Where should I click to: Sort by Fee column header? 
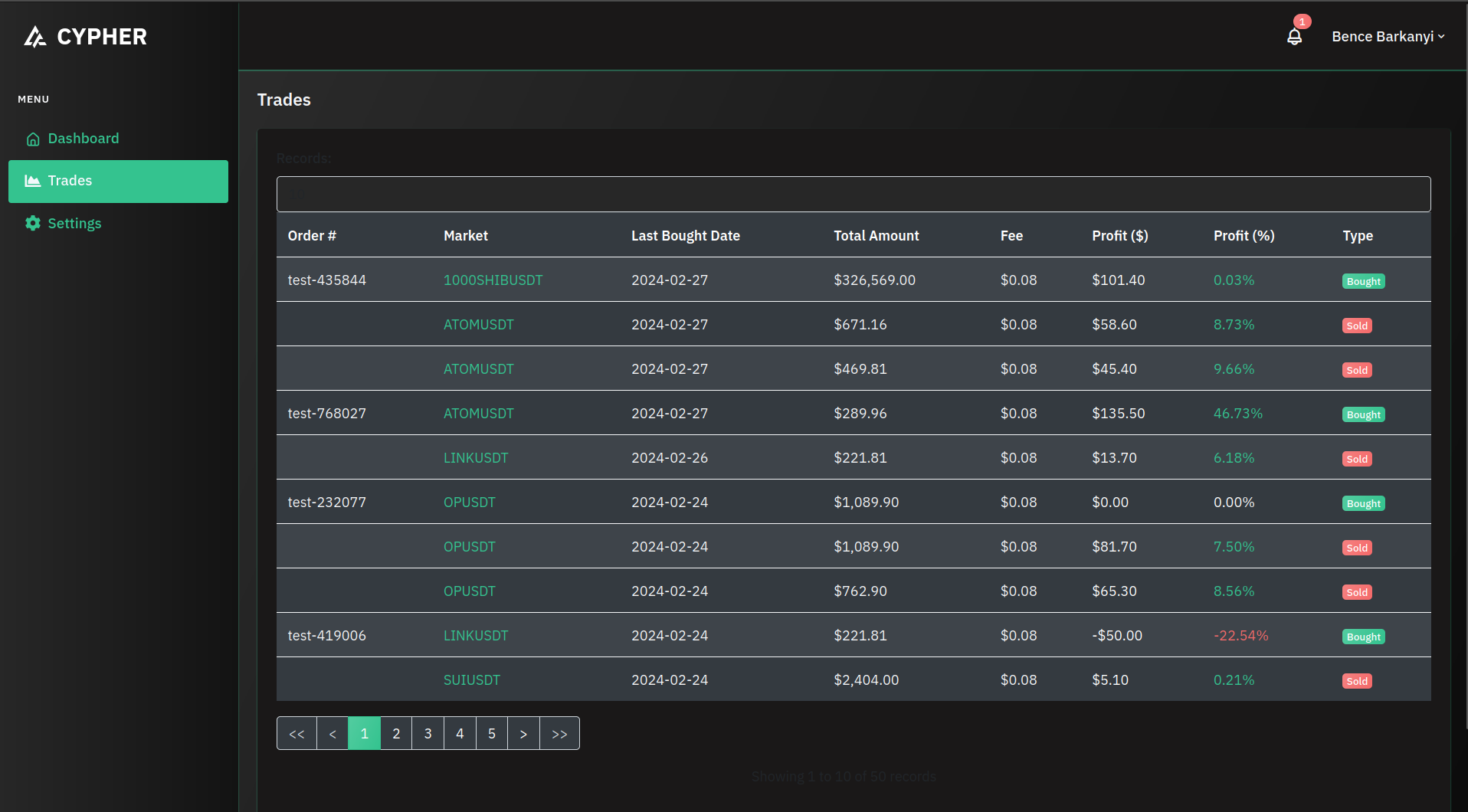(1011, 236)
